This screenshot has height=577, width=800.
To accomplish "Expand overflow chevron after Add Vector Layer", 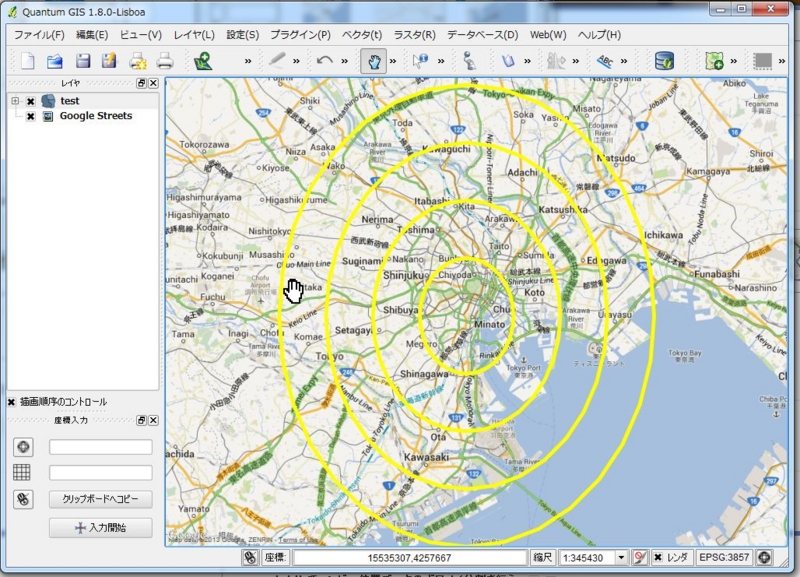I will (x=248, y=61).
